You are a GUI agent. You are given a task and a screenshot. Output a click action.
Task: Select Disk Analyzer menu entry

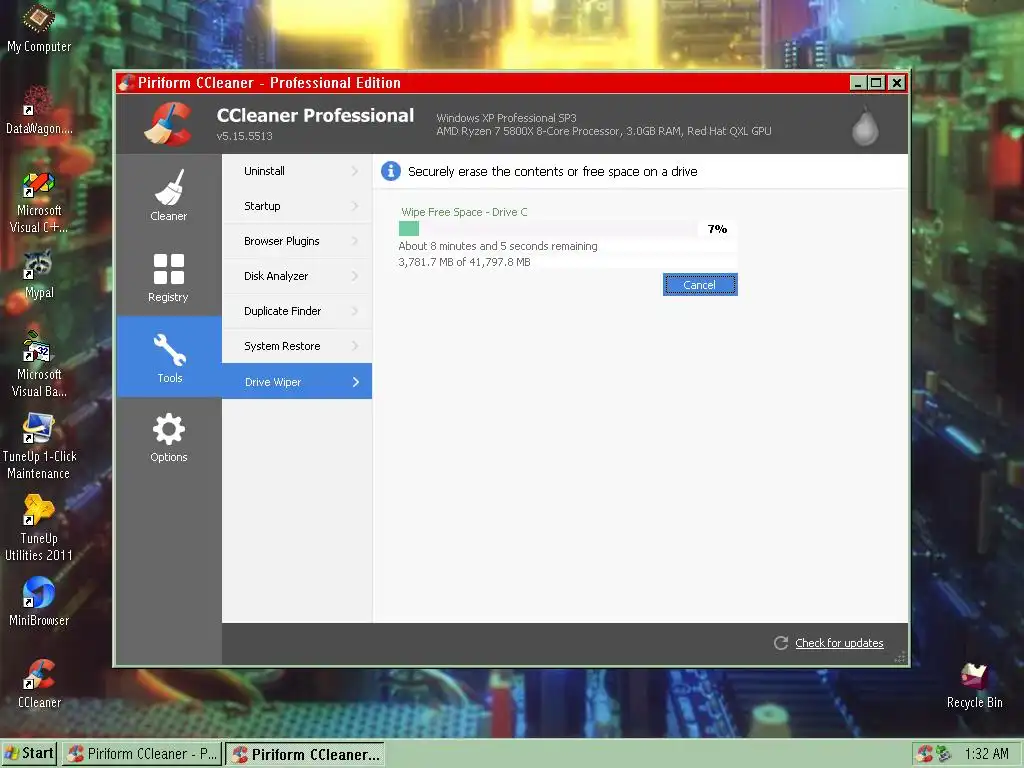(x=297, y=276)
